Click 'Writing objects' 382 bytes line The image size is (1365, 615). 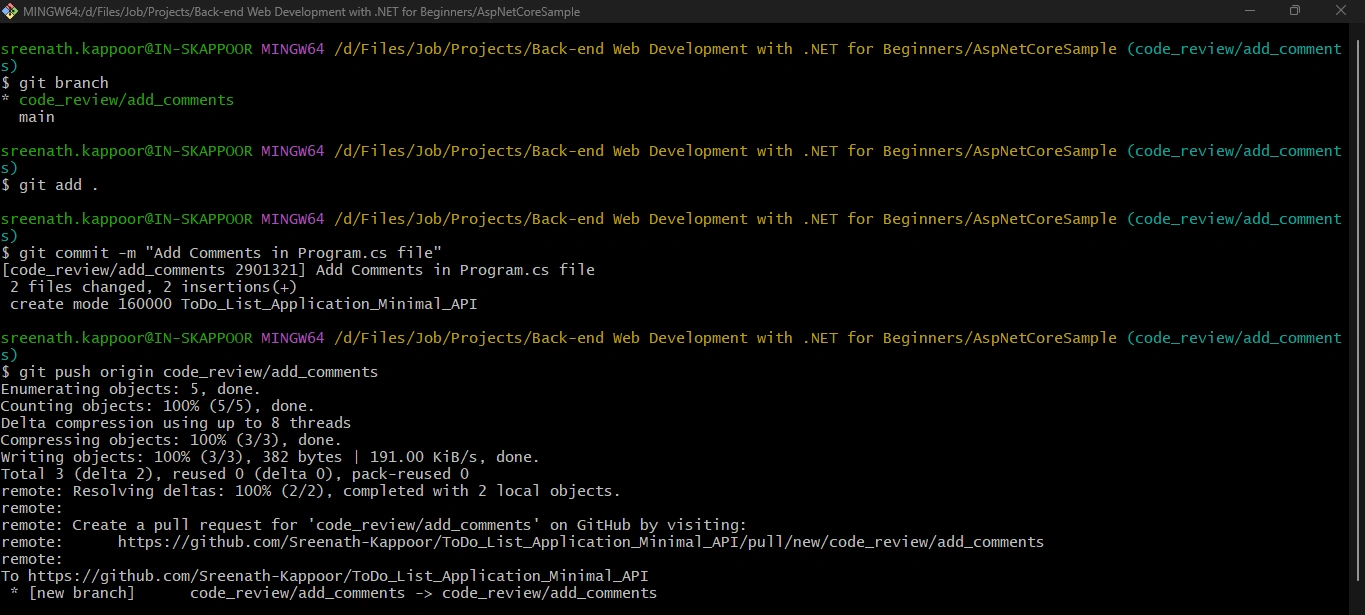tap(270, 457)
